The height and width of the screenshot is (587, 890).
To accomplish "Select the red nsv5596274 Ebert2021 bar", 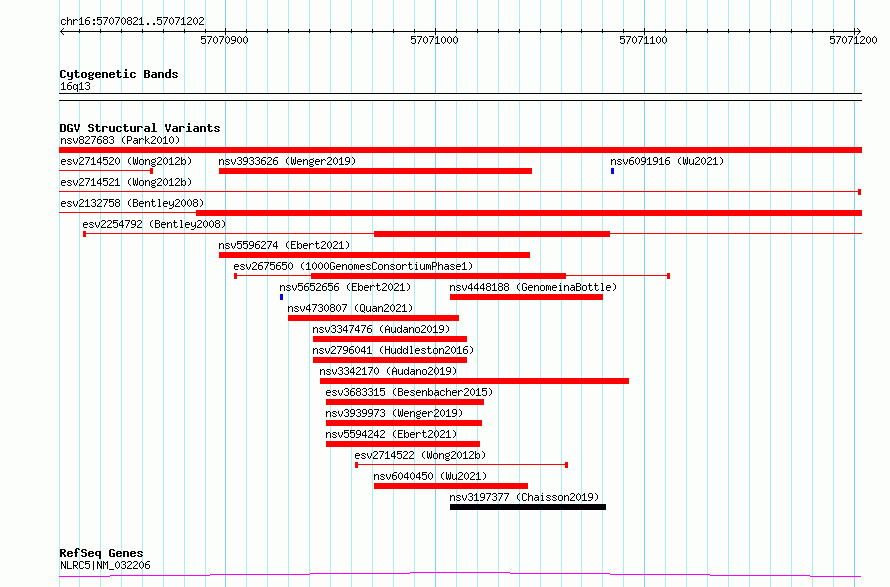I will point(375,255).
